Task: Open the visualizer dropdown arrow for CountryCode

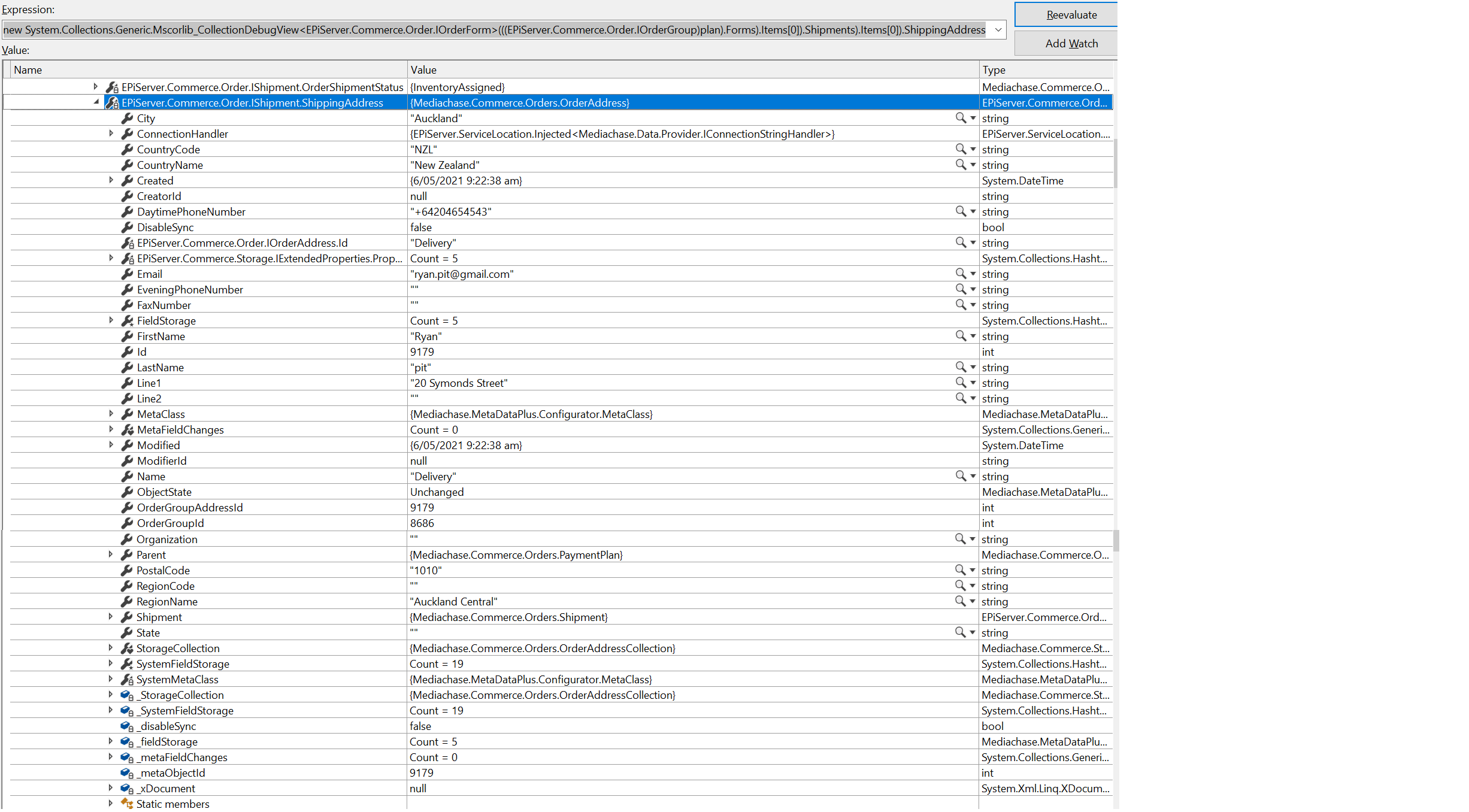Action: [973, 149]
